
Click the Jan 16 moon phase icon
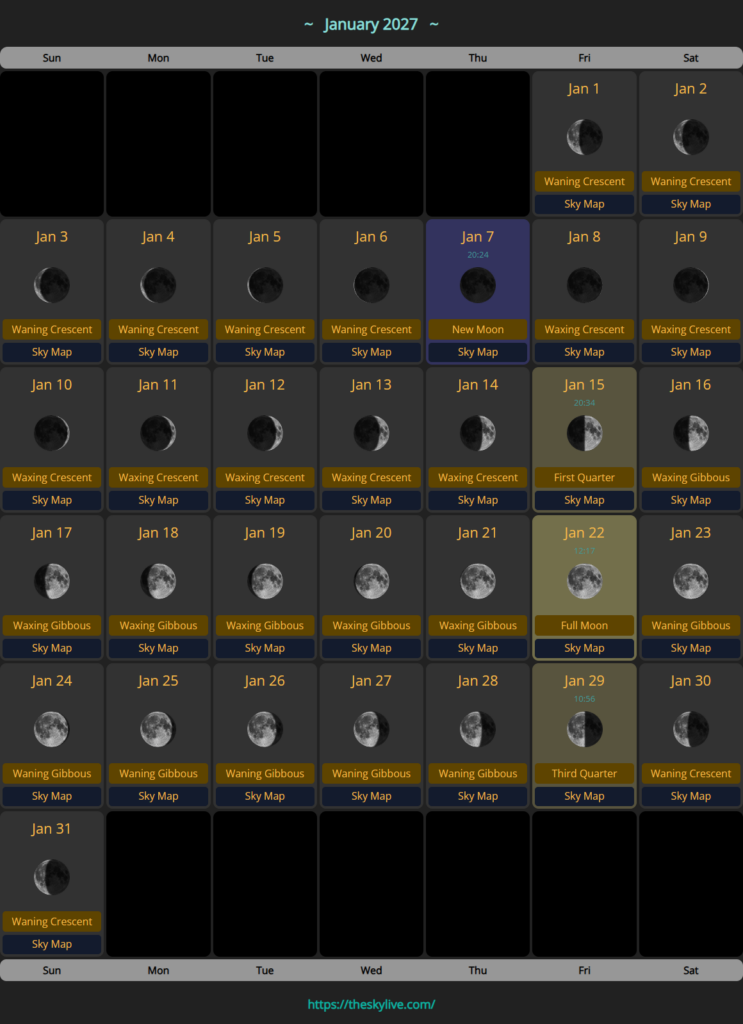pos(691,433)
